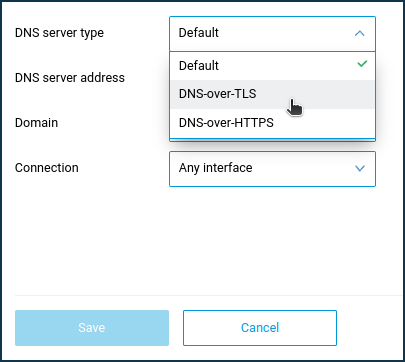Choose DNS-over-TLS from the list

point(272,94)
